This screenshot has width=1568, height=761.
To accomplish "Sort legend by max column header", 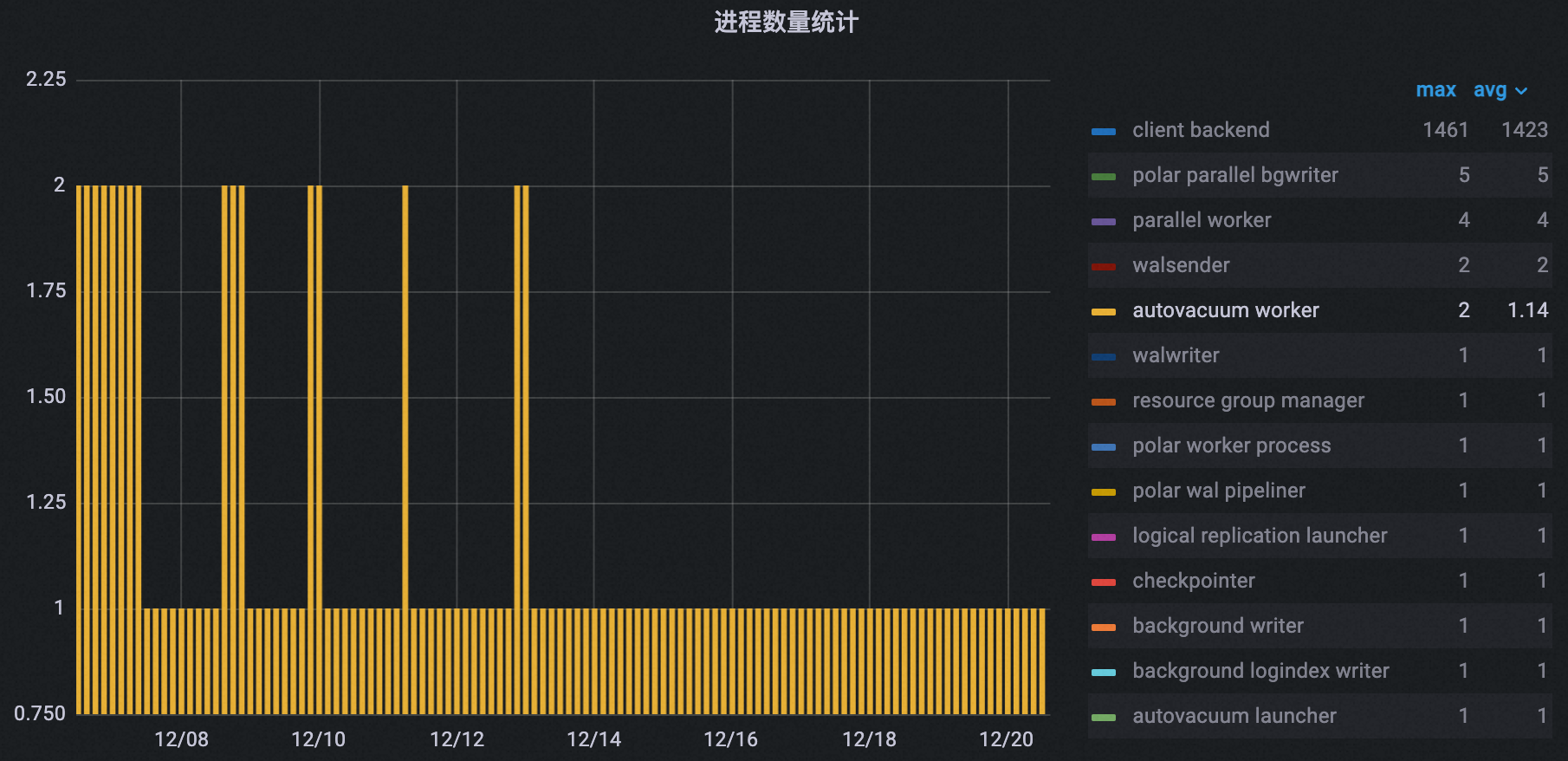I will tap(1435, 90).
